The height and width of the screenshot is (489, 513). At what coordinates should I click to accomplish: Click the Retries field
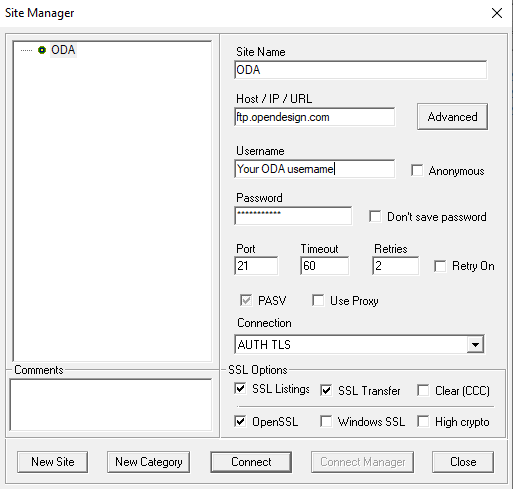[395, 266]
